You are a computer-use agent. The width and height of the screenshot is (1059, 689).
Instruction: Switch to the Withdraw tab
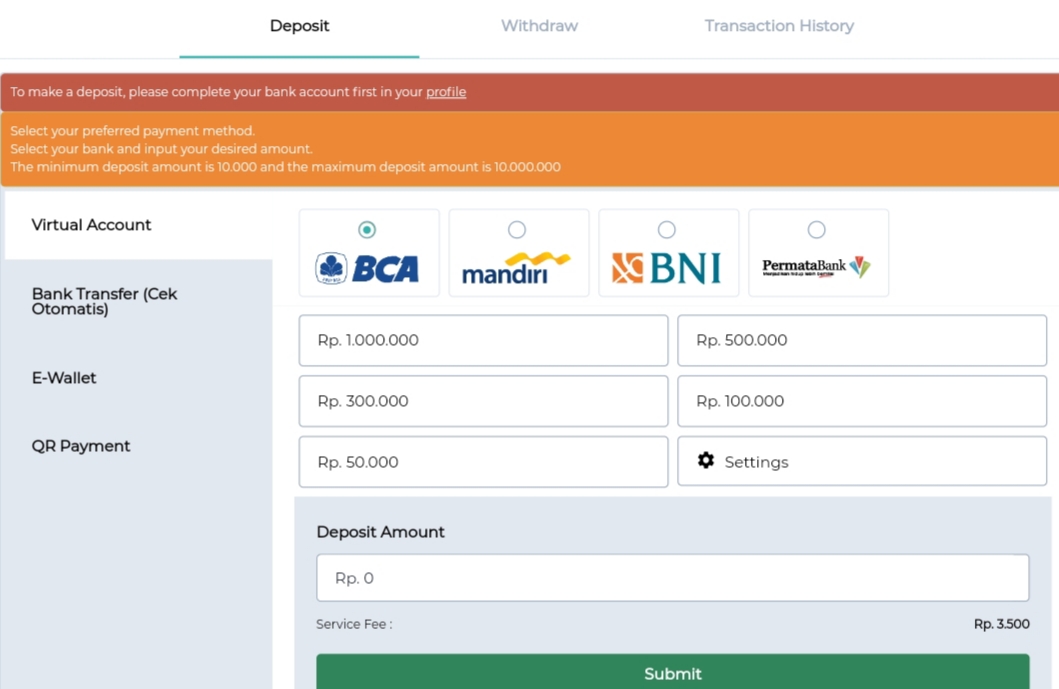click(x=539, y=26)
